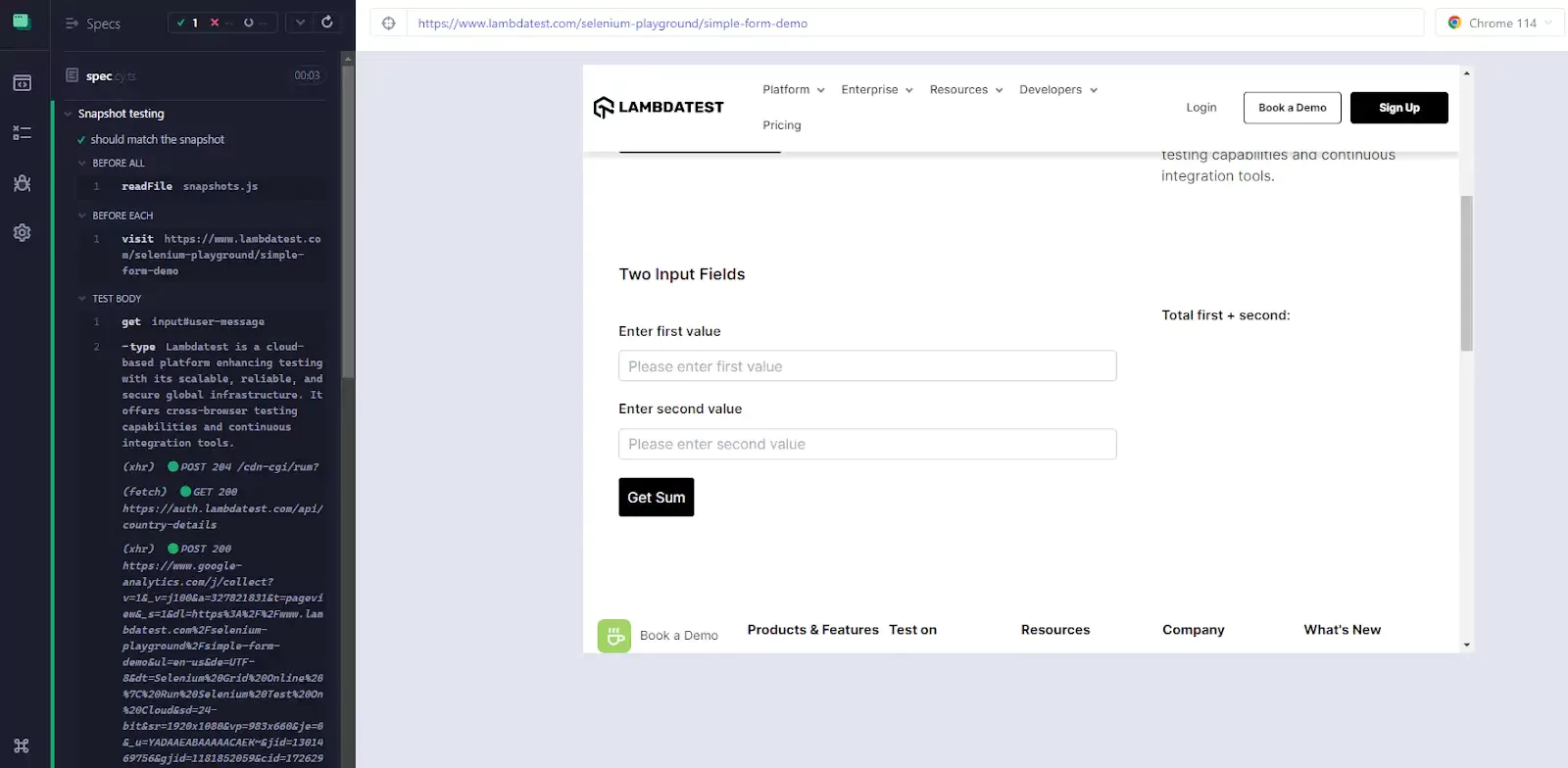The image size is (1568, 768).
Task: Click the pending tests spinner counter
Action: [255, 23]
